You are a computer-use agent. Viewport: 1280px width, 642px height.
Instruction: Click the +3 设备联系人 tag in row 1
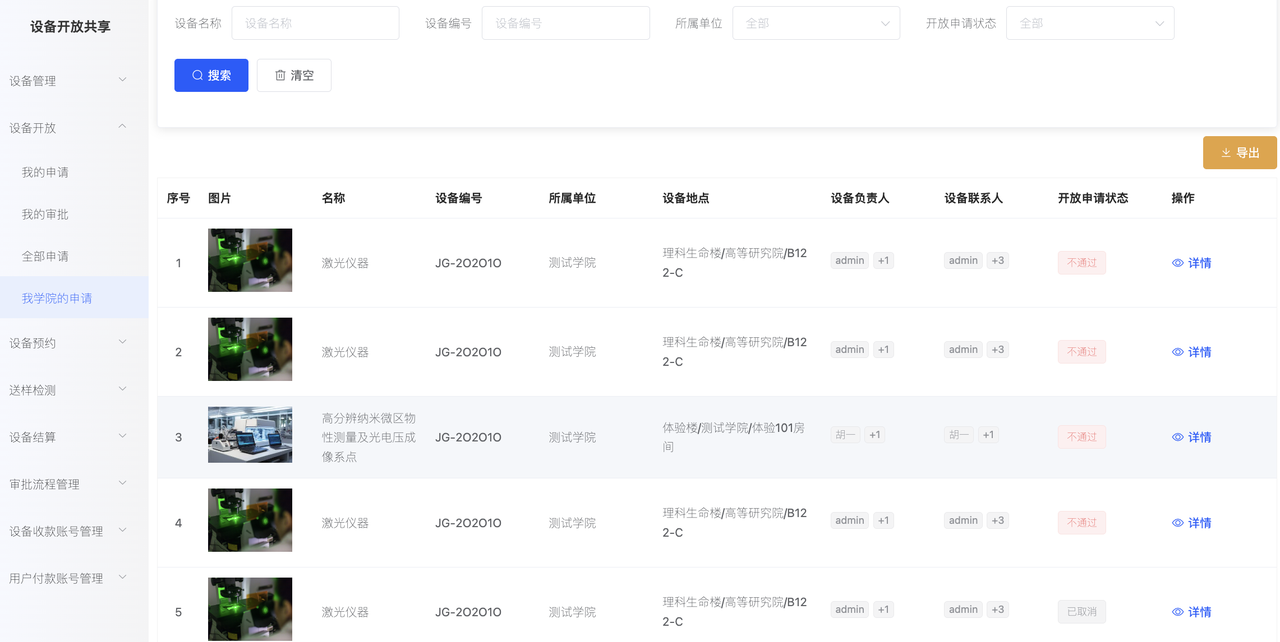pos(998,261)
